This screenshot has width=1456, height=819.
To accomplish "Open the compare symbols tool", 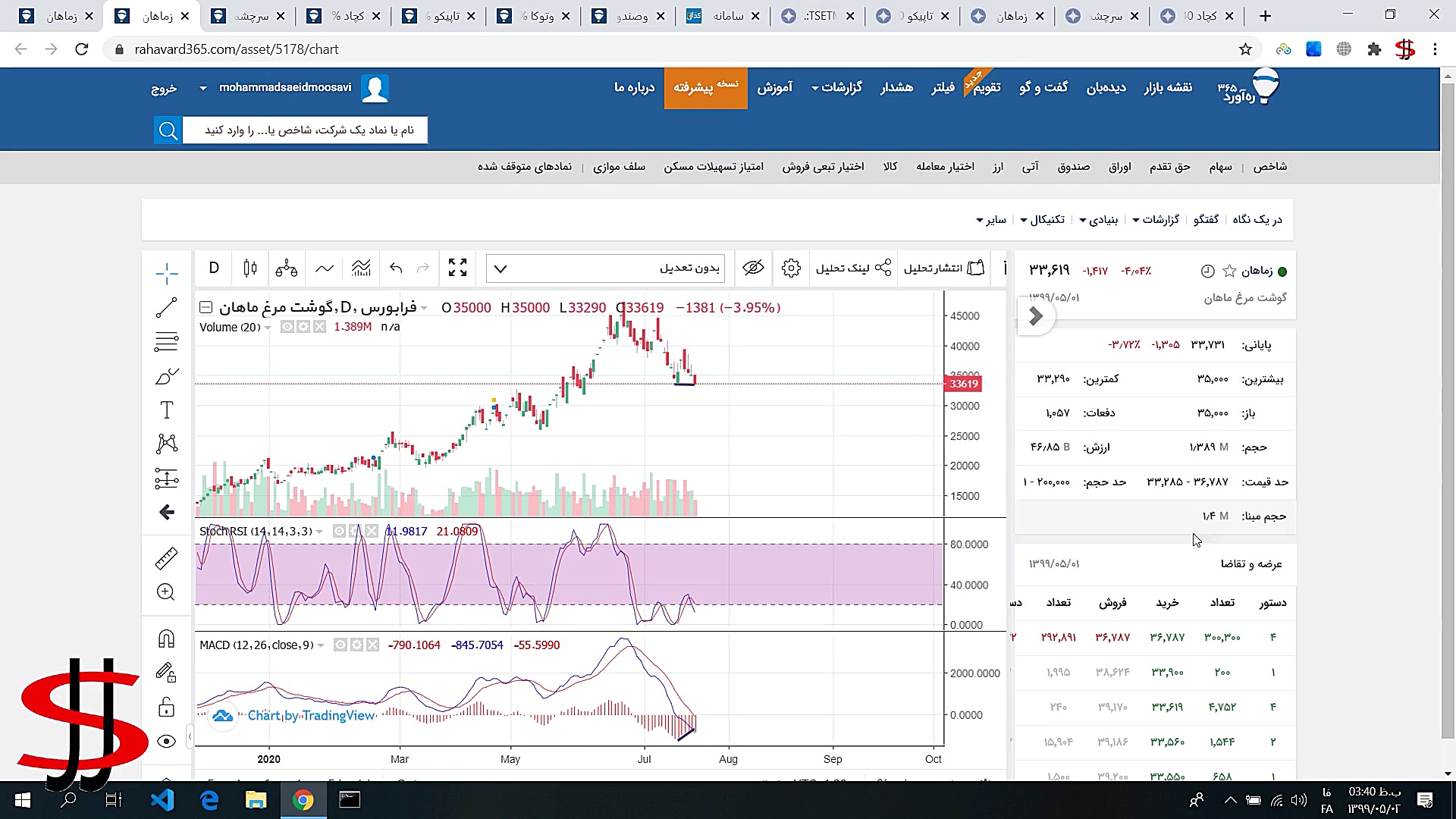I will click(x=286, y=268).
